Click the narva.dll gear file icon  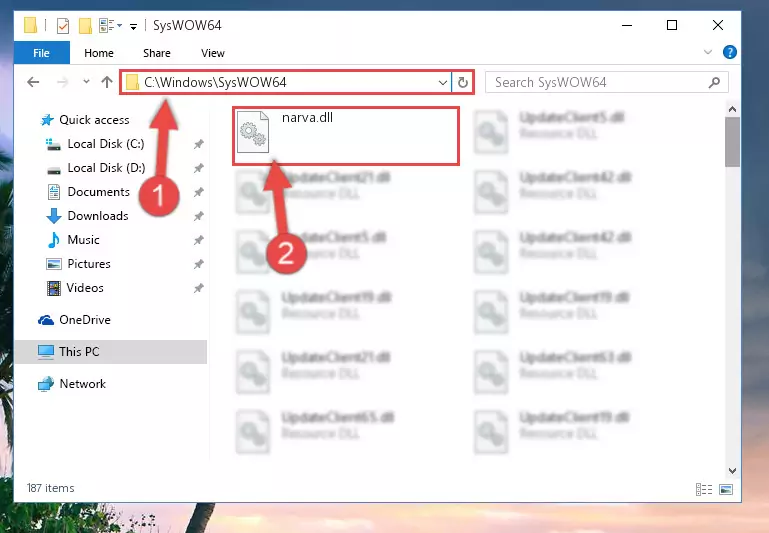[x=253, y=131]
